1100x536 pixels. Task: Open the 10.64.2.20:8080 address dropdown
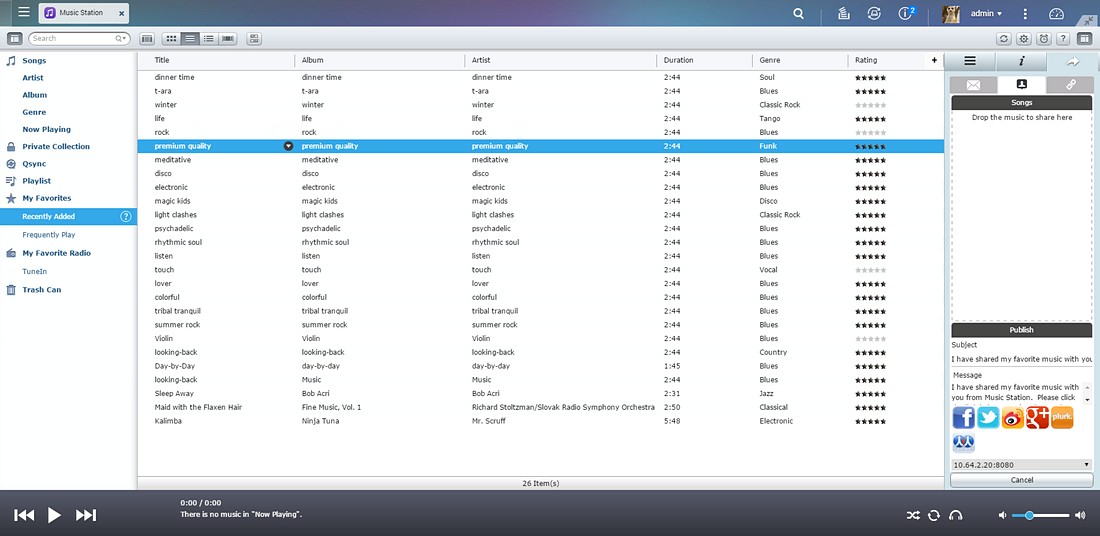click(1021, 464)
